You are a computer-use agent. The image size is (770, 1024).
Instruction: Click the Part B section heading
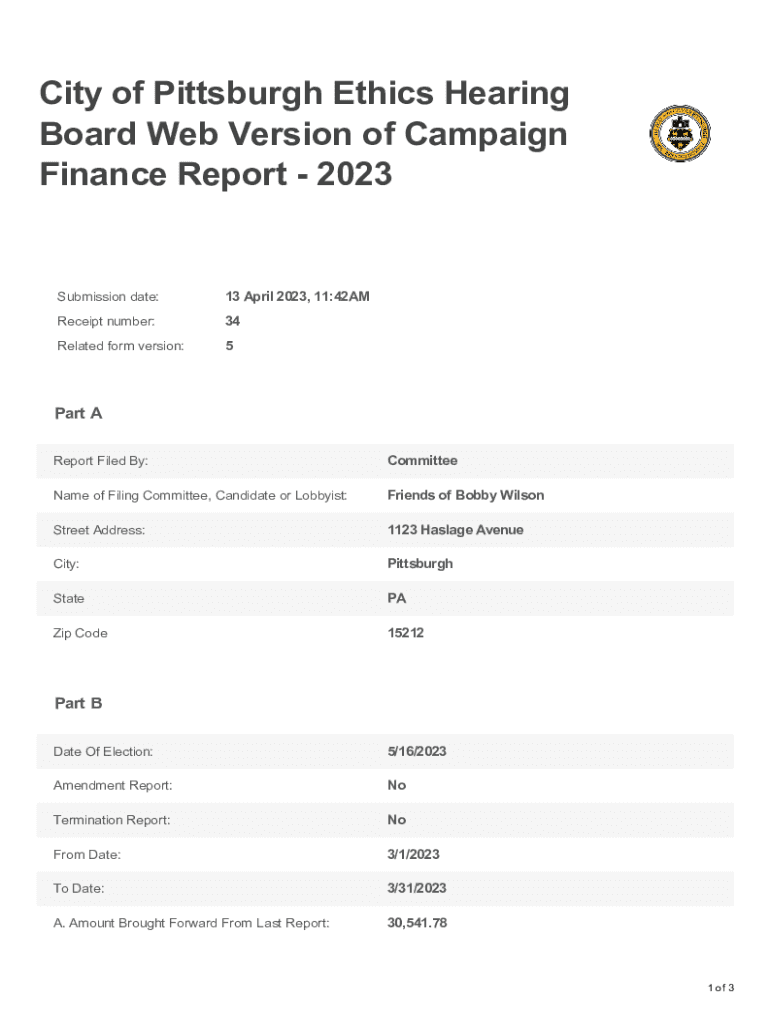coord(78,703)
